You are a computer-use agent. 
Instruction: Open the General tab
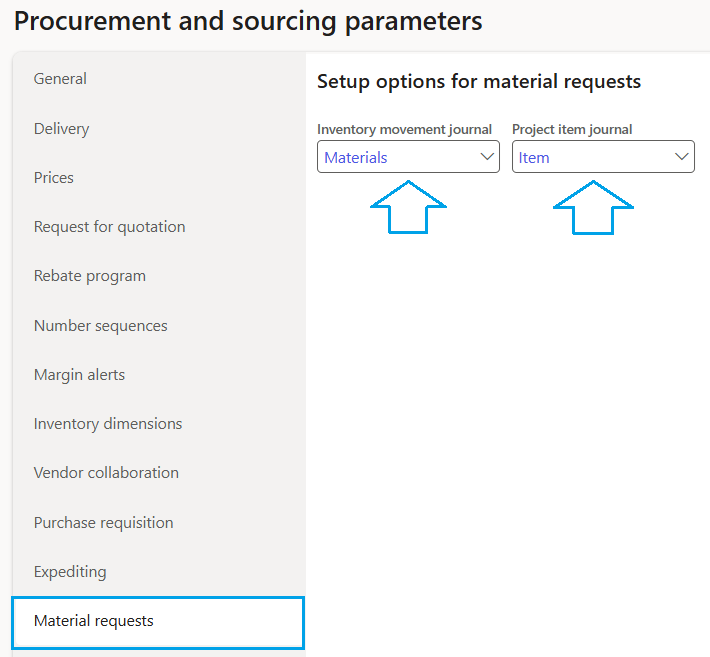click(60, 79)
